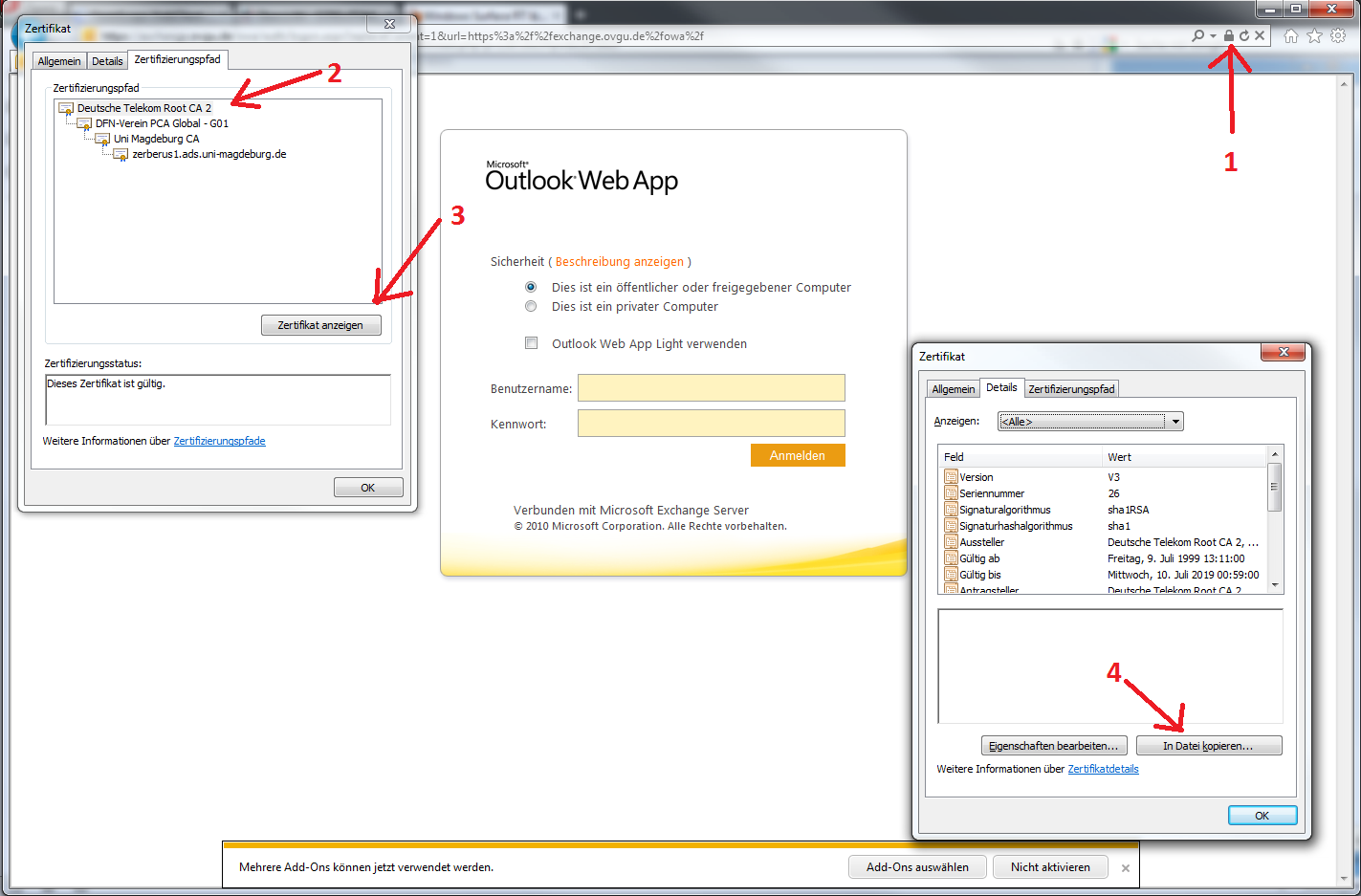Select private computer radio option
Screen dimensions: 1361x896
tap(531, 306)
